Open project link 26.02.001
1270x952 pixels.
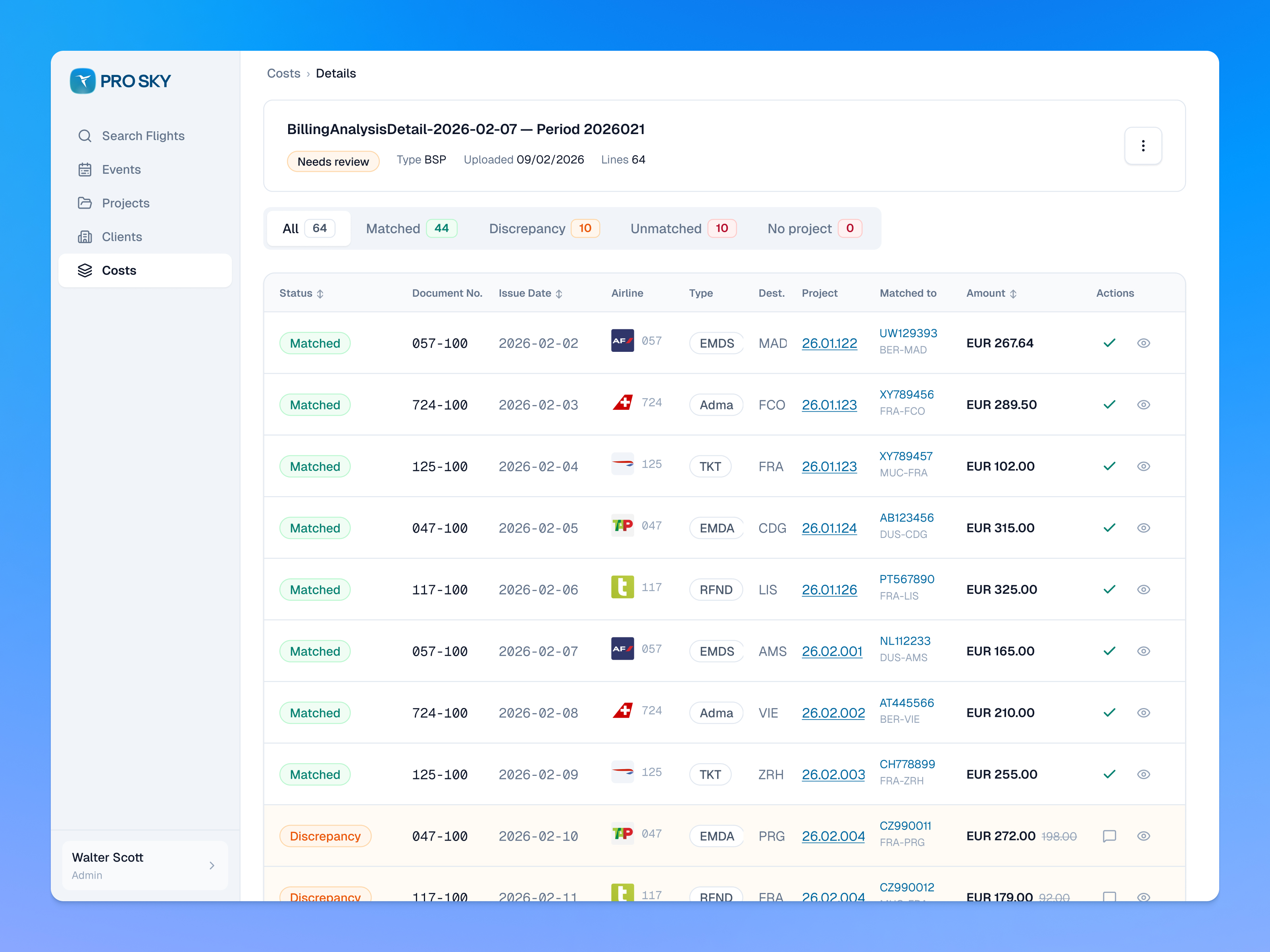point(832,651)
